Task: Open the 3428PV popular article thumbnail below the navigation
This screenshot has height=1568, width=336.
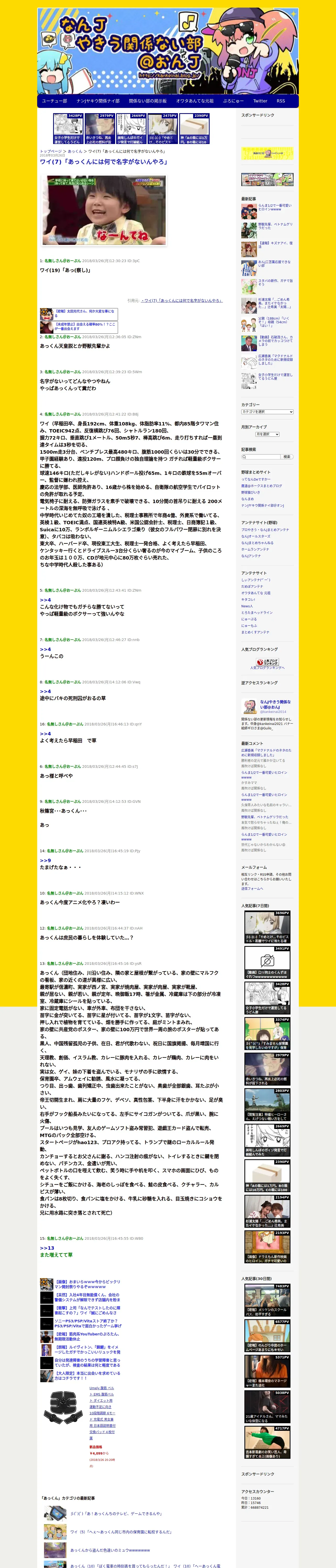Action: coord(68,128)
